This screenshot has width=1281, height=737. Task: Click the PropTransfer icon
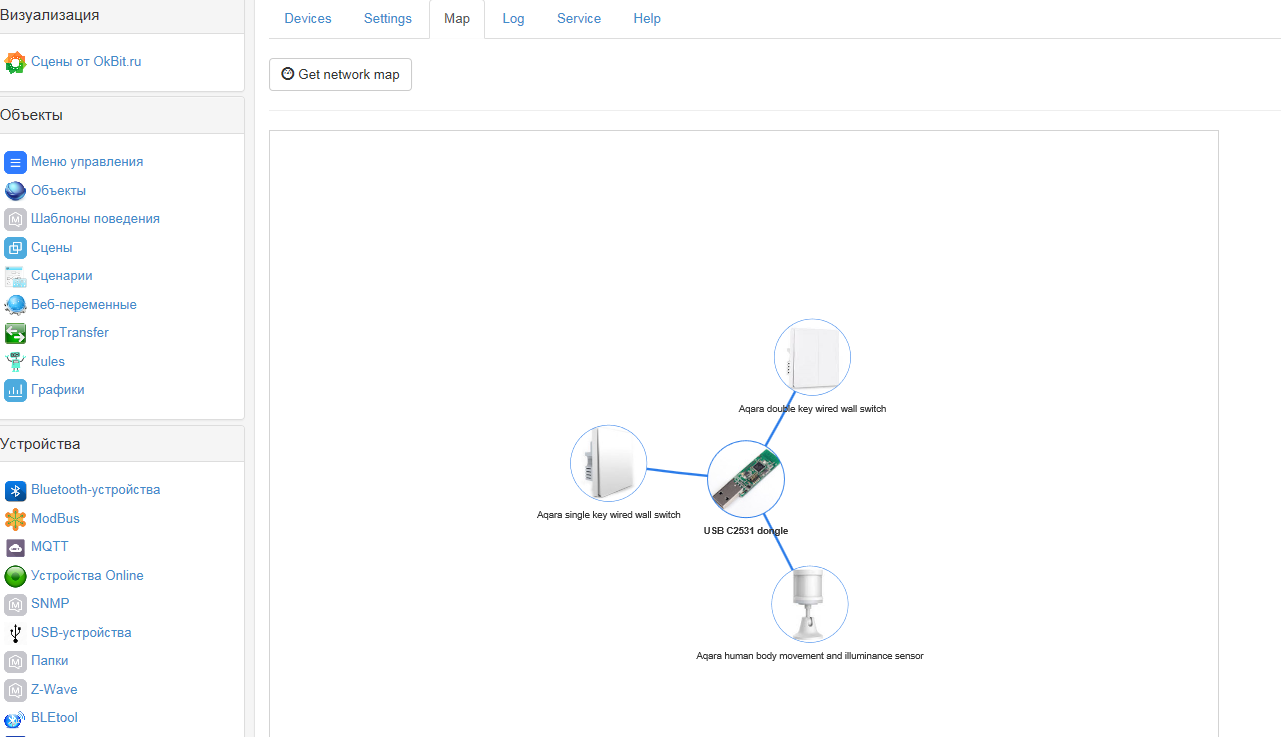coord(15,333)
